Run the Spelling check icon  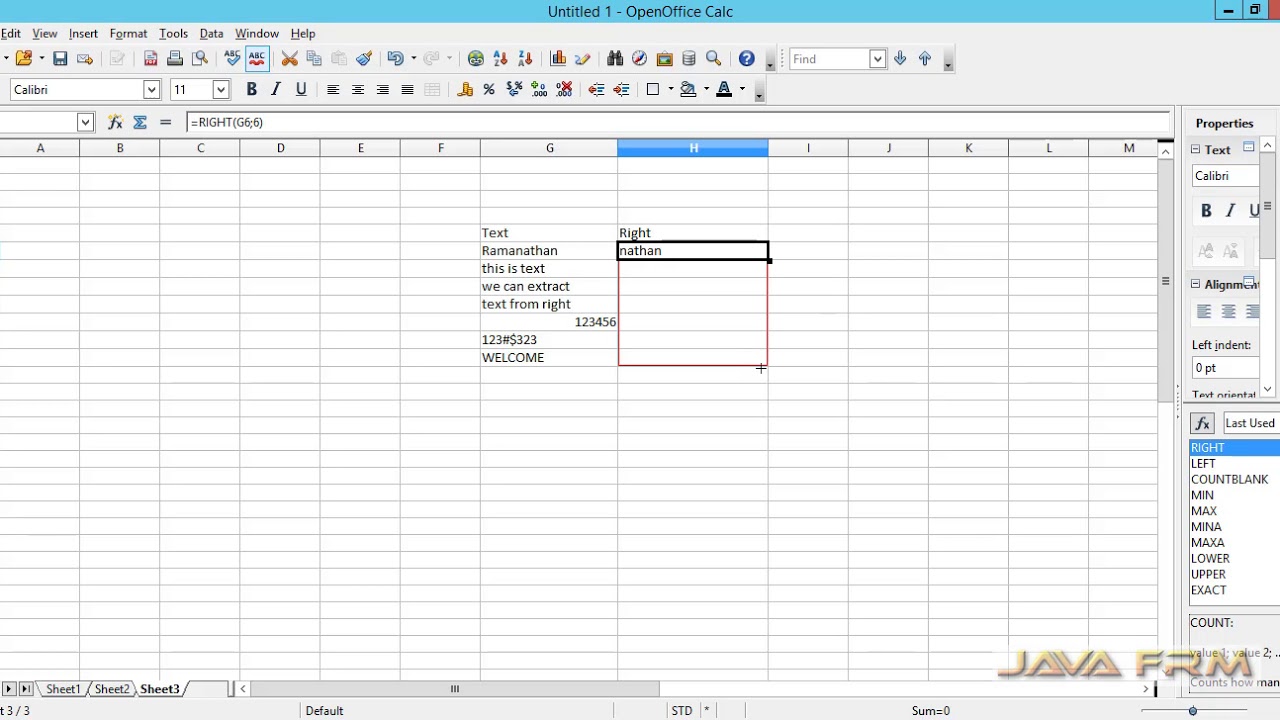232,59
